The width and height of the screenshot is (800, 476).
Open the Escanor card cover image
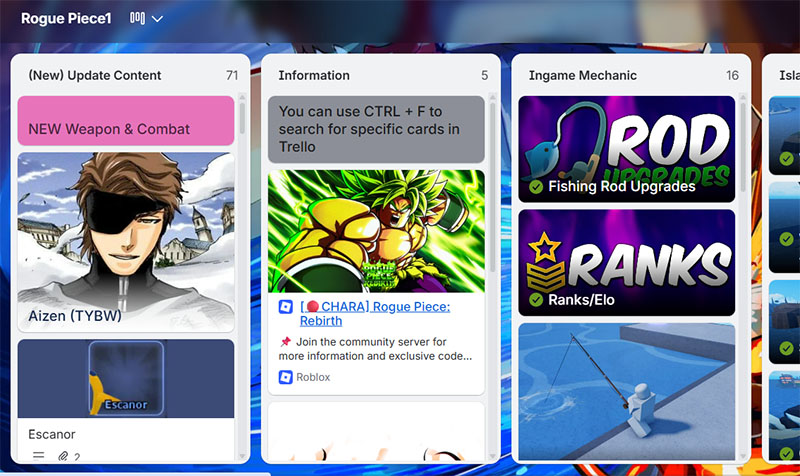(126, 379)
